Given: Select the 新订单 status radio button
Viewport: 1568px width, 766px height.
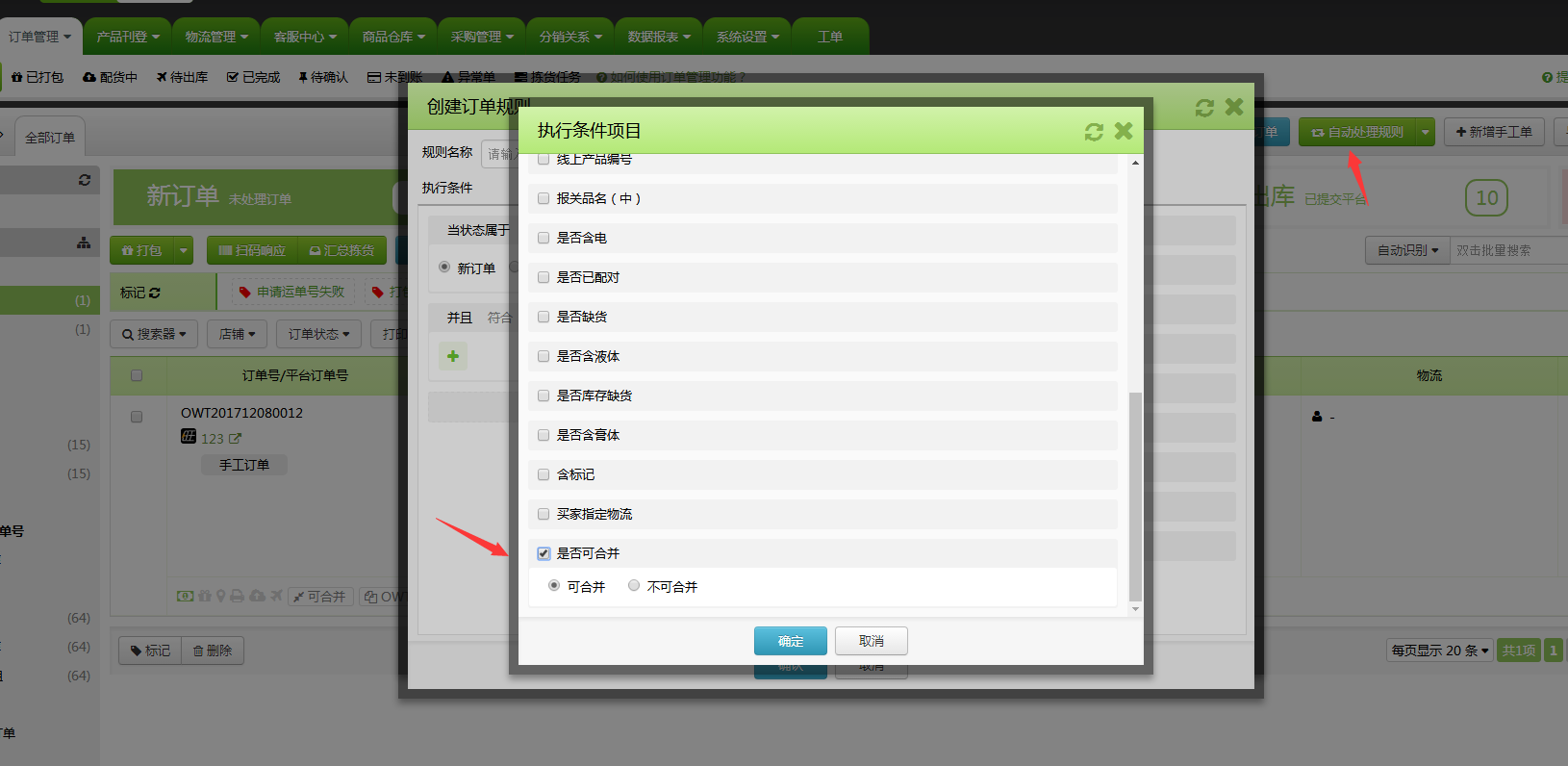Looking at the screenshot, I should pyautogui.click(x=444, y=267).
